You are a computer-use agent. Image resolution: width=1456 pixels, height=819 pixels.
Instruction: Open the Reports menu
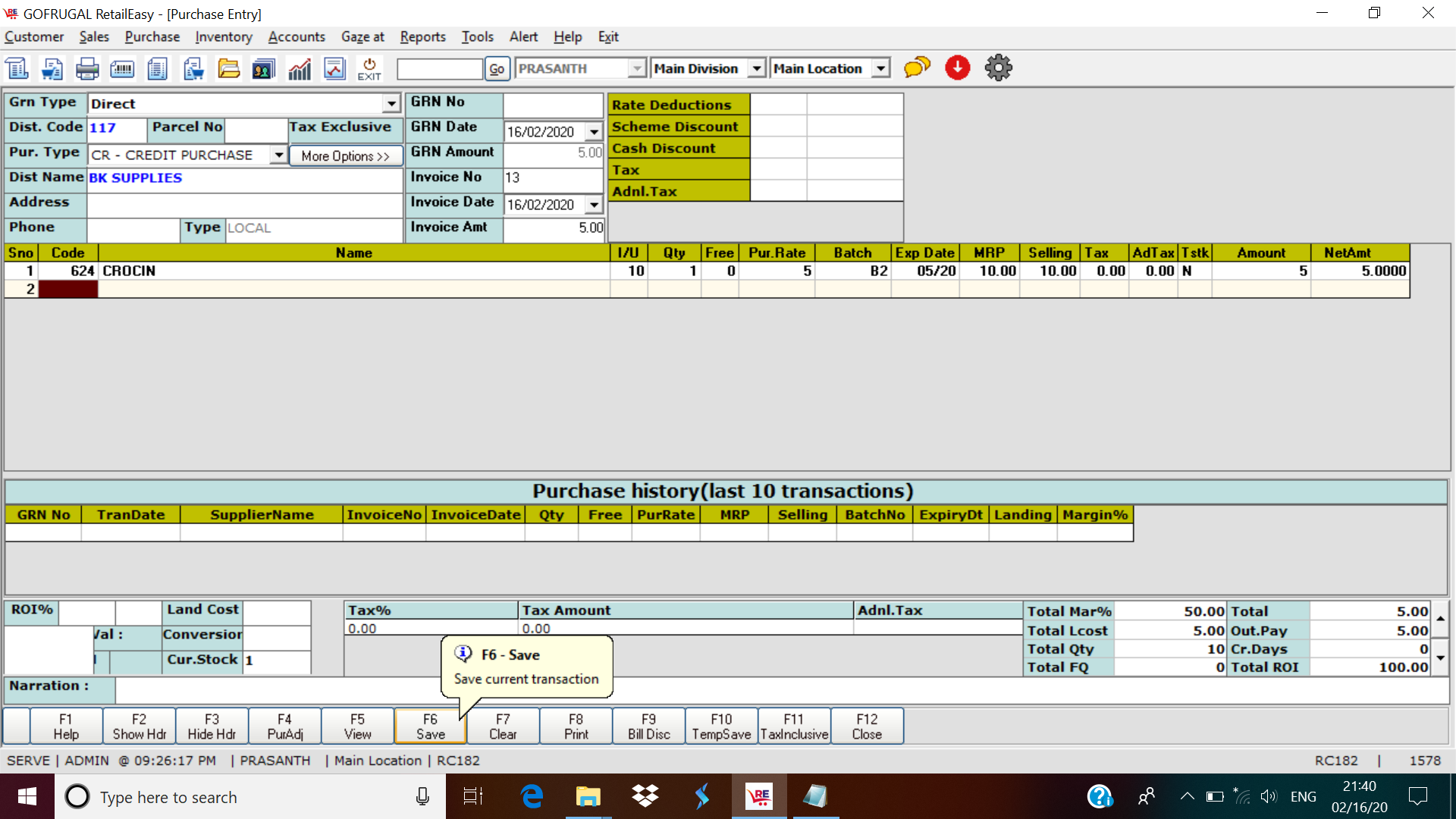click(x=422, y=36)
